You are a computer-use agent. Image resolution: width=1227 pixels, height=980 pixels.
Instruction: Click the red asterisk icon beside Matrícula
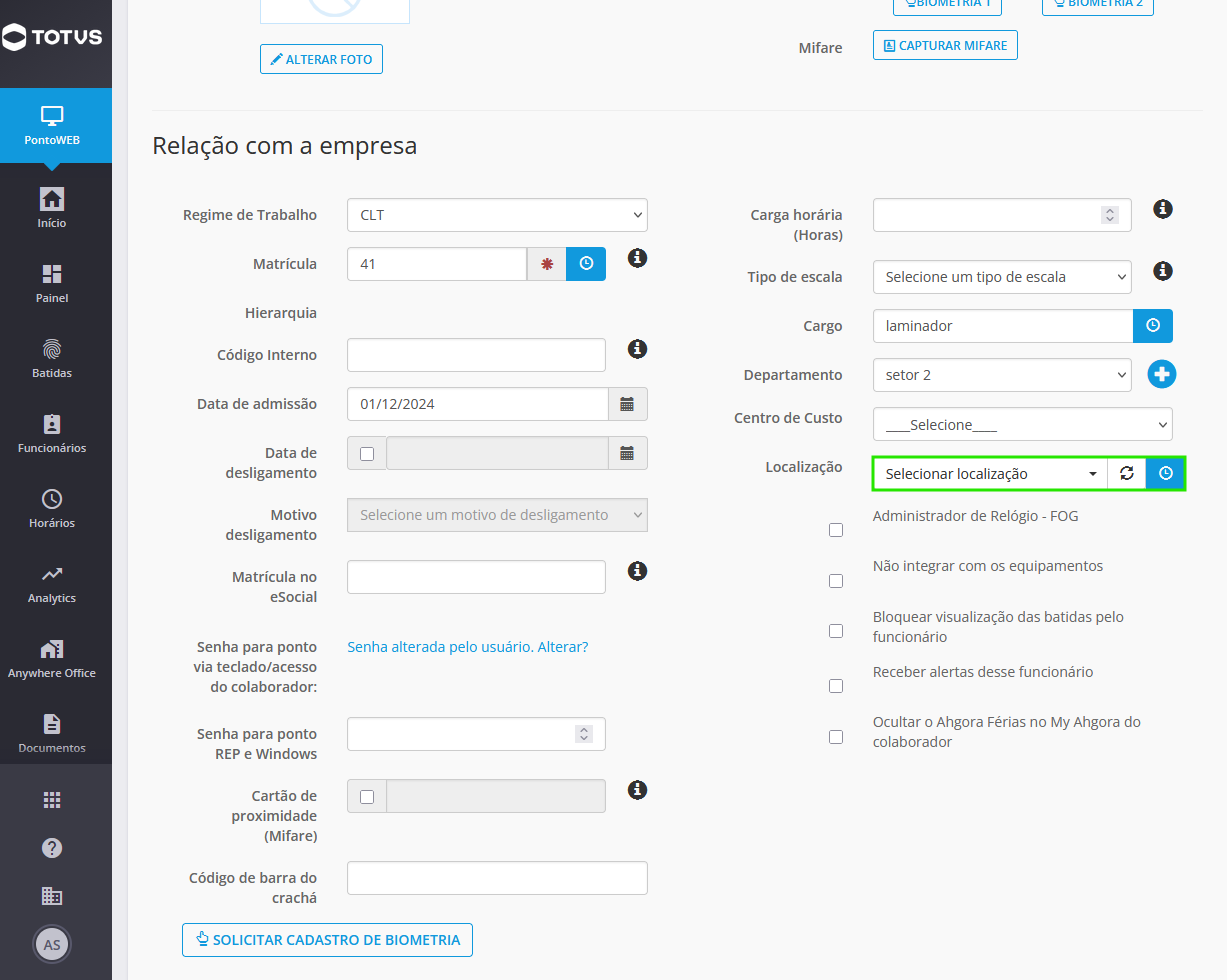pos(547,264)
